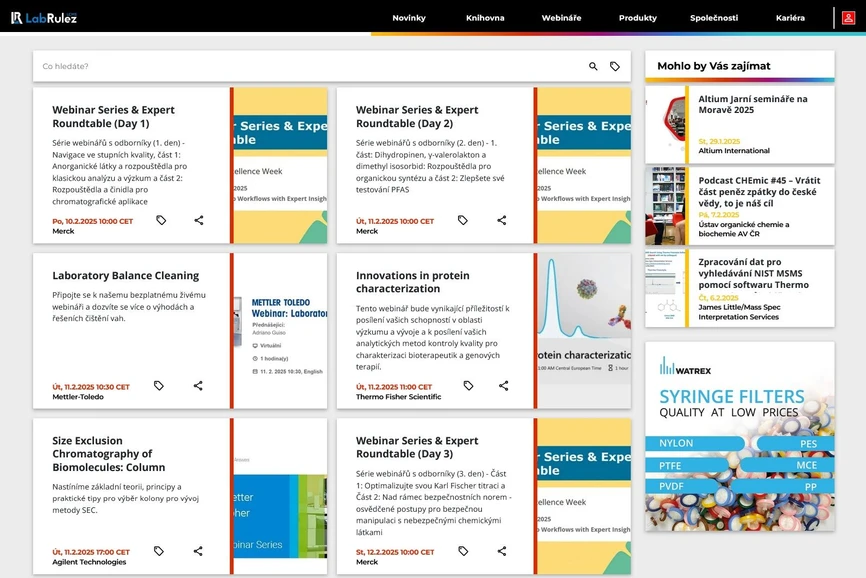Viewport: 866px width, 578px height.
Task: Click 'St, 12.2.2025 10:00 CET' date
Action: tap(395, 552)
